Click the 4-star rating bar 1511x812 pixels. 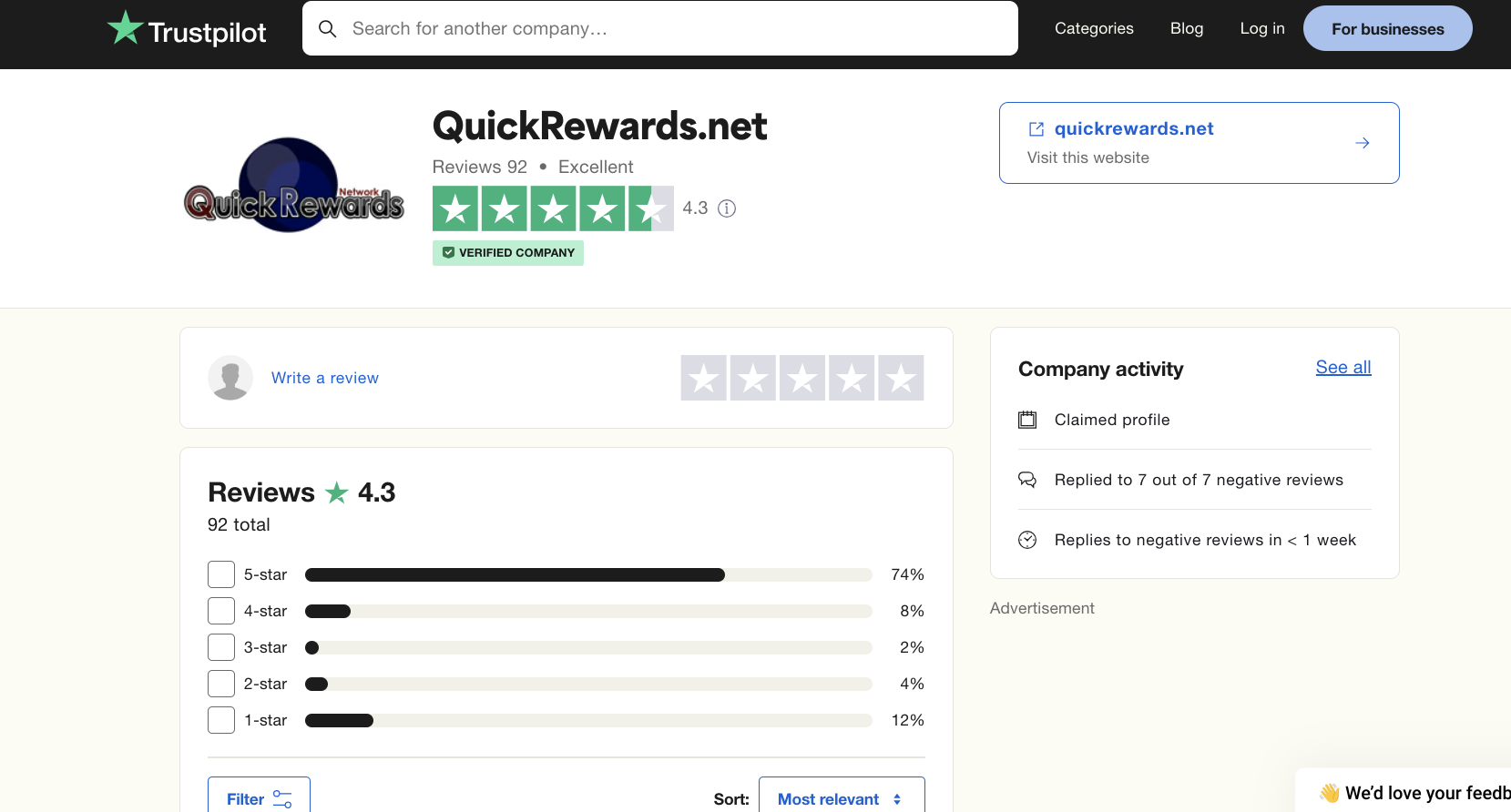[x=588, y=611]
